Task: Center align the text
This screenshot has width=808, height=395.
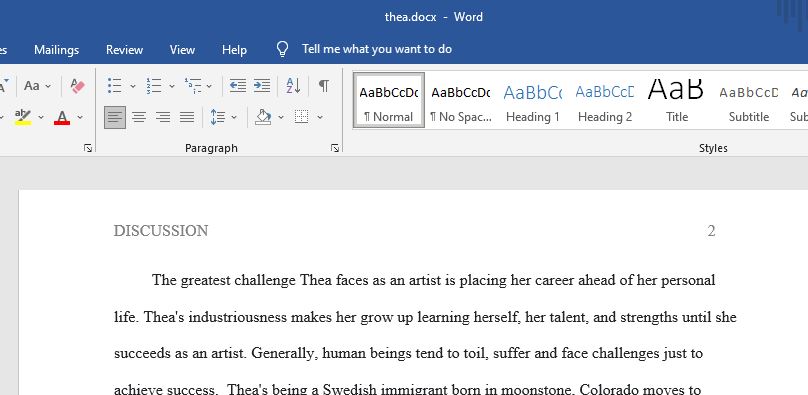Action: point(139,117)
